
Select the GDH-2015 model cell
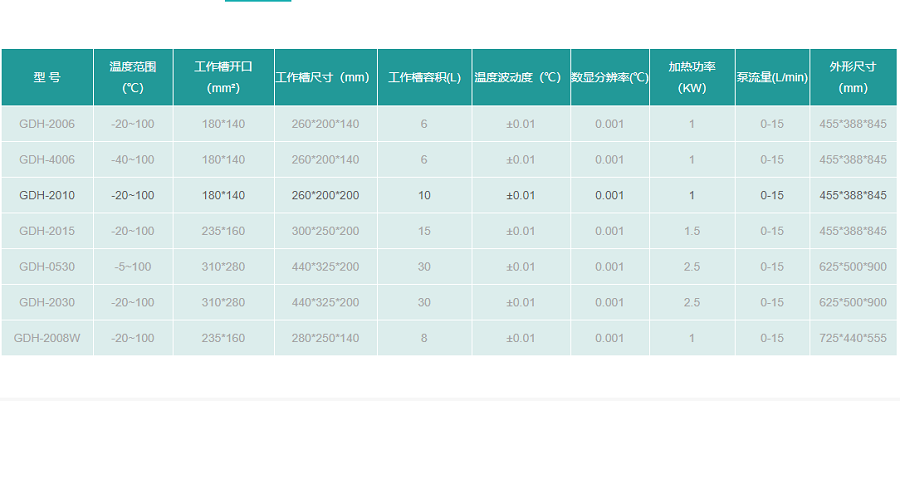click(47, 231)
